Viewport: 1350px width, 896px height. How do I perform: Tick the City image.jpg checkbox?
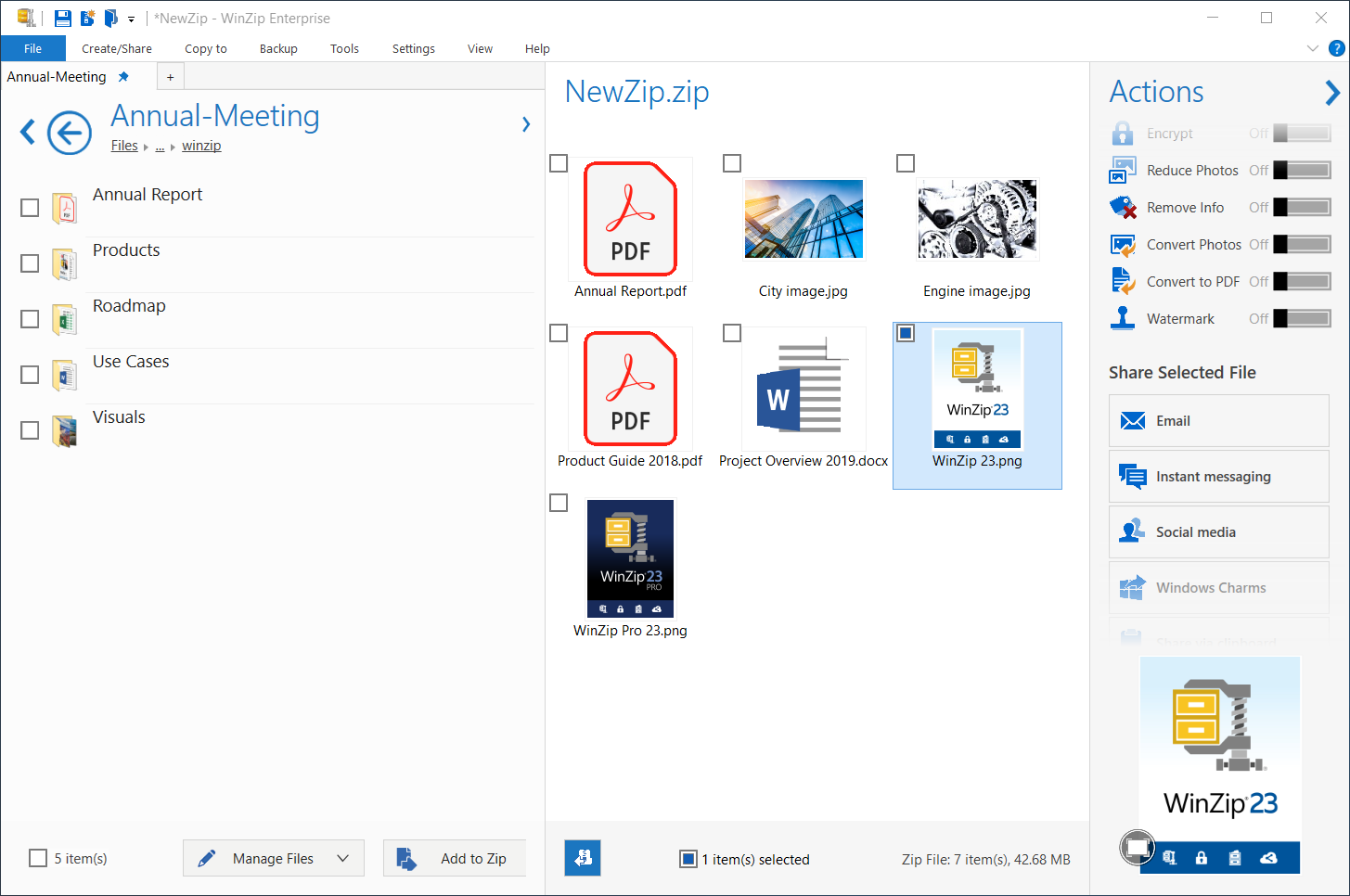pos(732,163)
